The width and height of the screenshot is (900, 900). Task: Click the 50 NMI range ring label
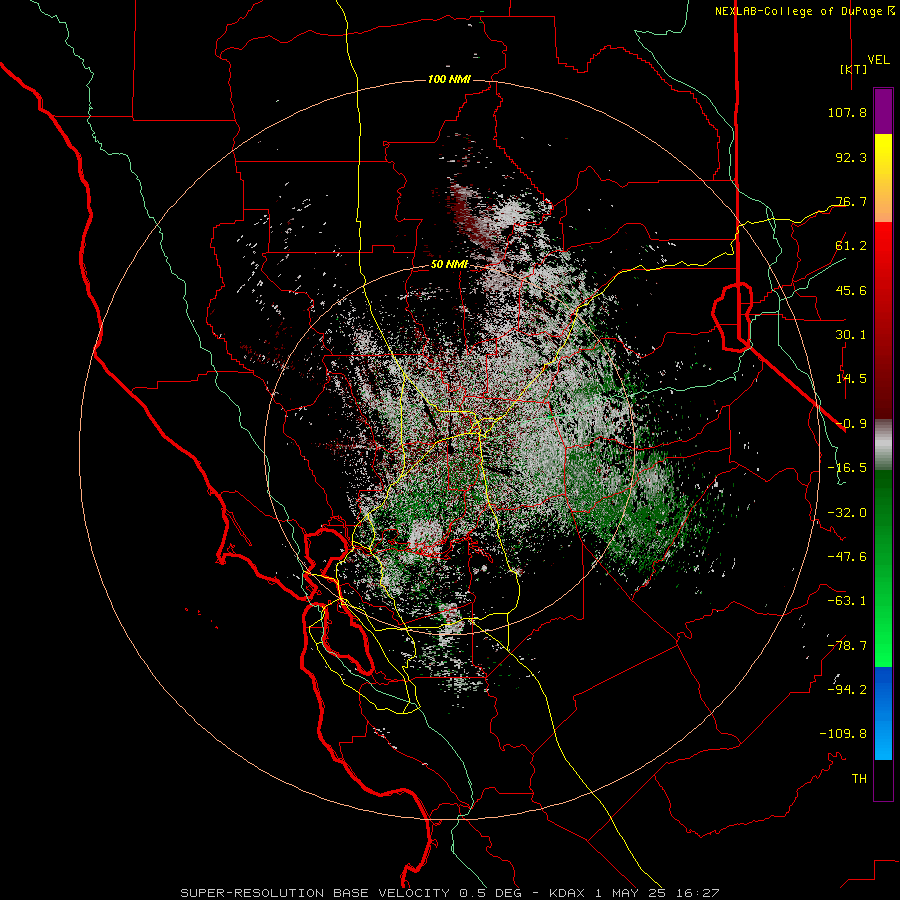click(x=449, y=264)
